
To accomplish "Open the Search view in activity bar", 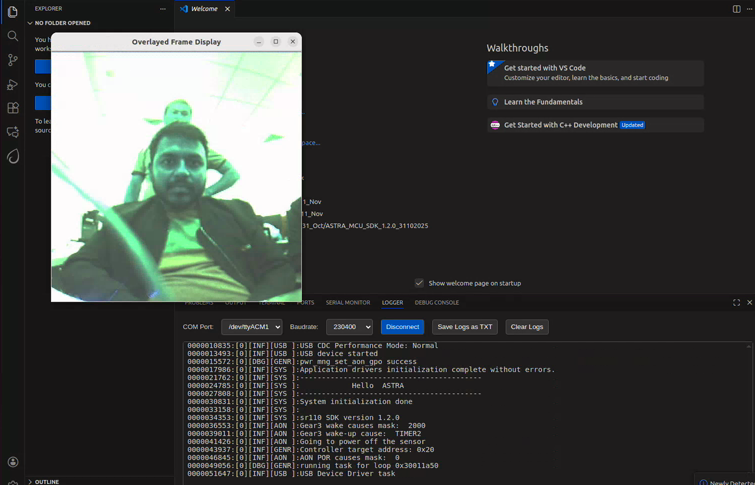I will [13, 36].
